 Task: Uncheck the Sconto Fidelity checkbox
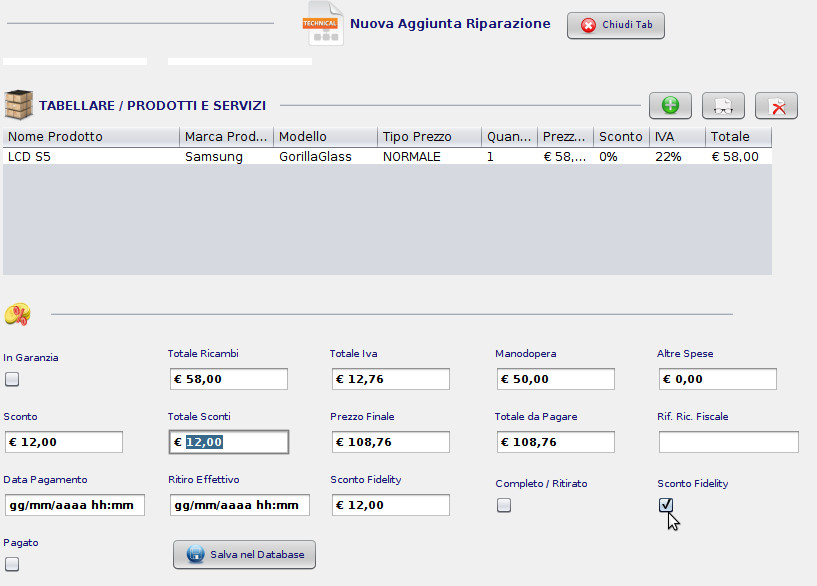pyautogui.click(x=666, y=505)
